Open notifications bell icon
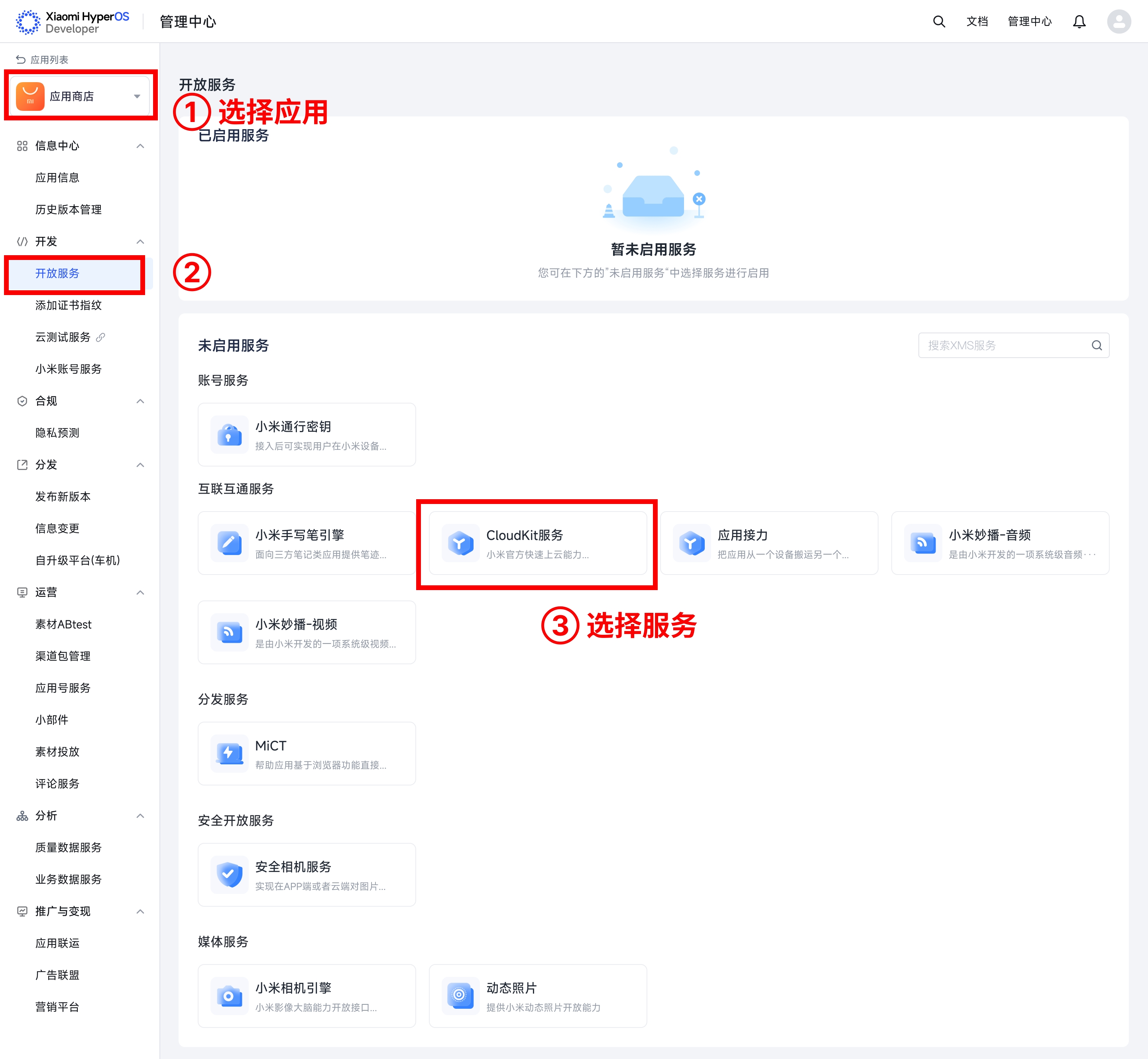This screenshot has height=1059, width=1148. (x=1079, y=22)
